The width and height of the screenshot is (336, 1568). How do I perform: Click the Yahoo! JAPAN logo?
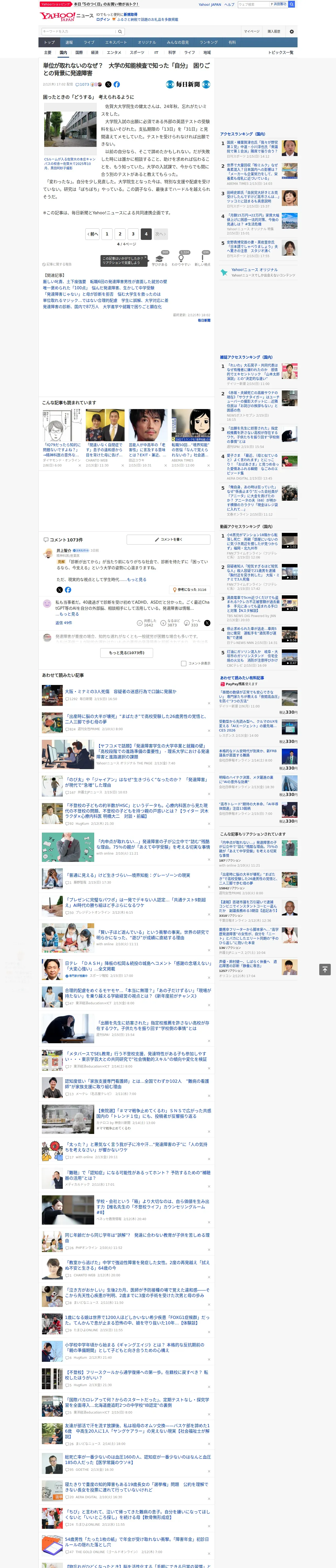[57, 17]
